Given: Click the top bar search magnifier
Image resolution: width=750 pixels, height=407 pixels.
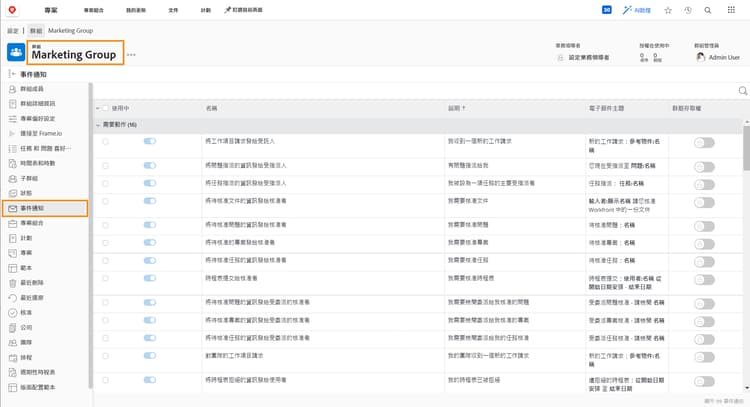Looking at the screenshot, I should click(708, 10).
